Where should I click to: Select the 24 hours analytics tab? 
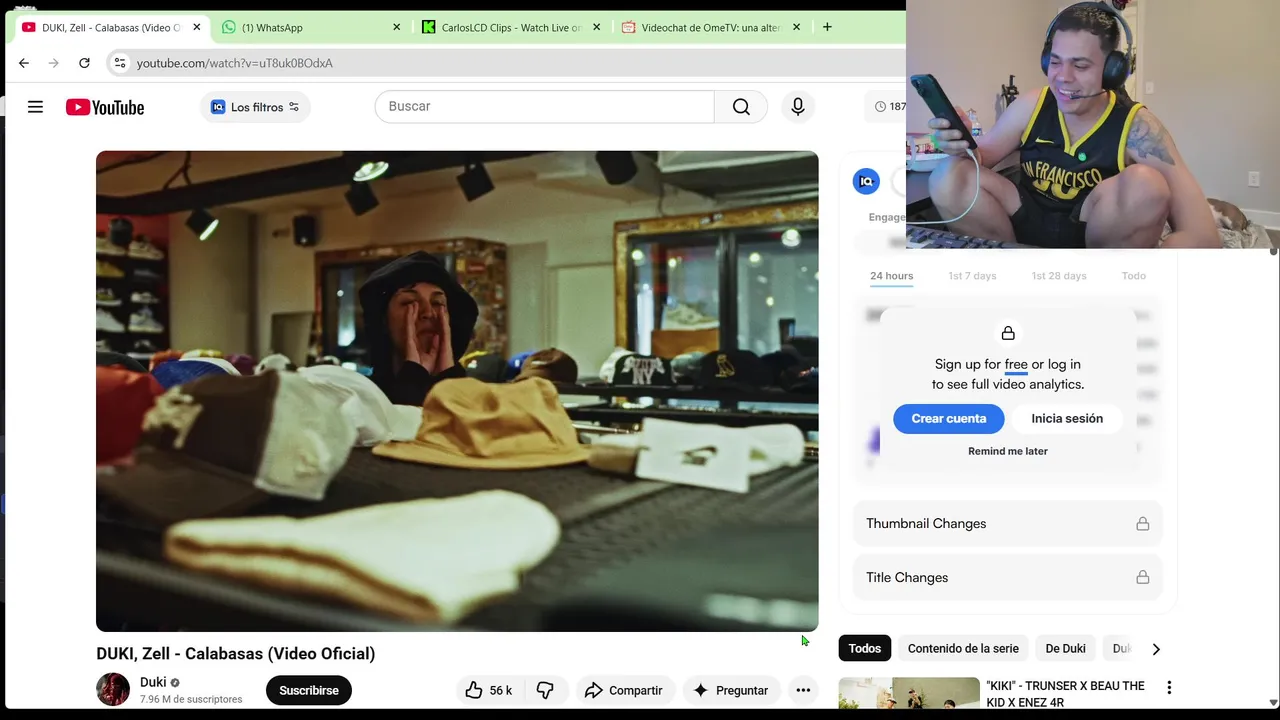(891, 276)
